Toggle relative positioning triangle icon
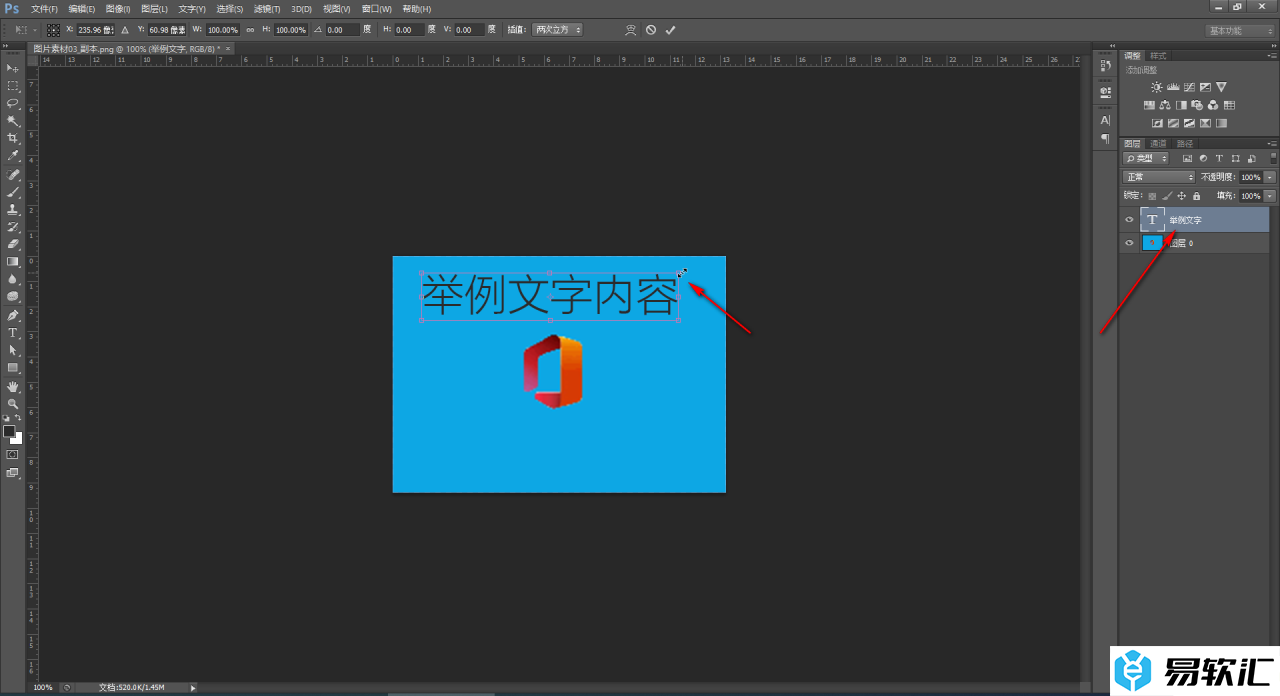Image resolution: width=1280 pixels, height=696 pixels. (125, 30)
